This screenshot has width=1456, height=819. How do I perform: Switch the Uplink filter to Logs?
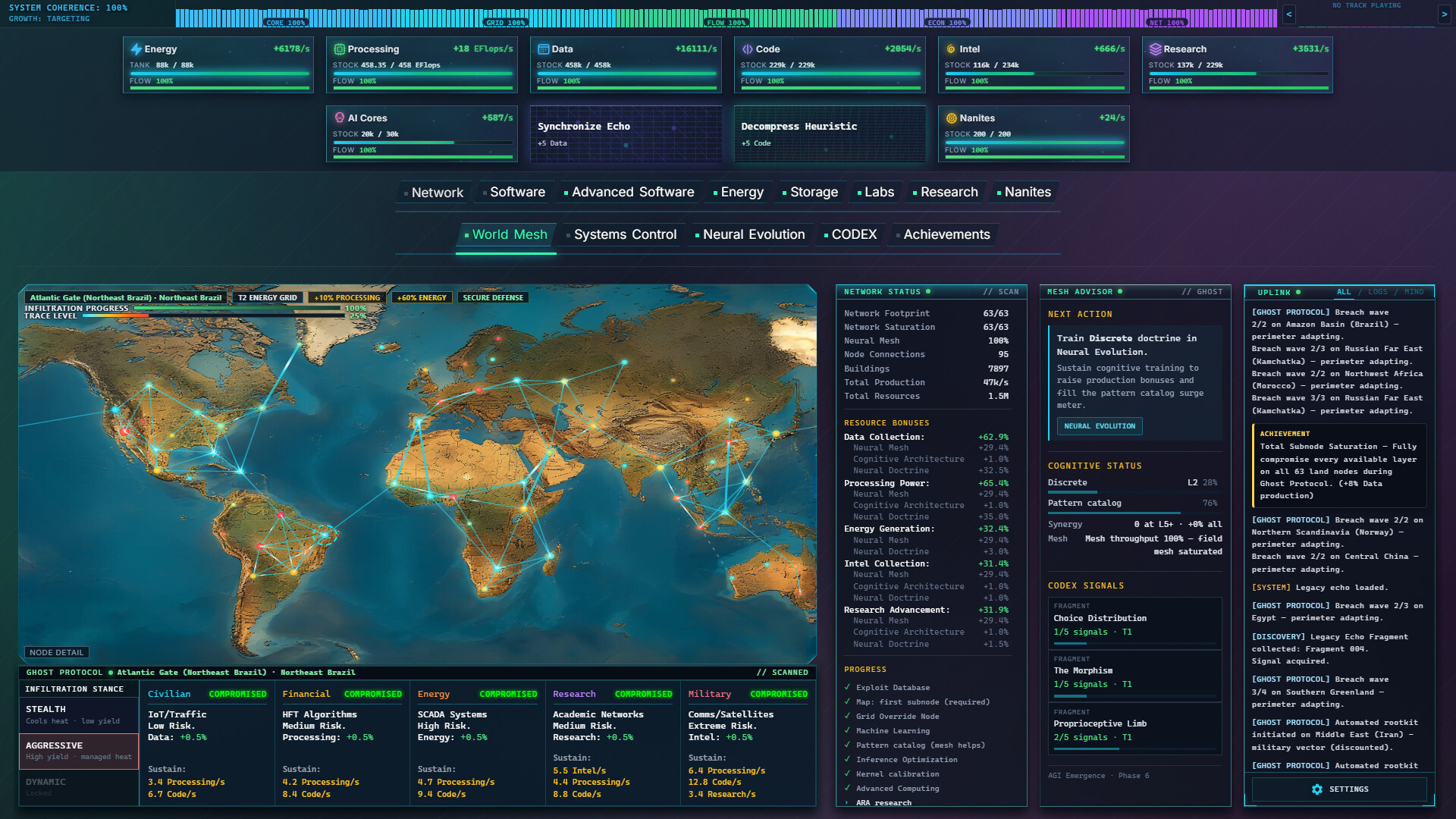[x=1378, y=292]
